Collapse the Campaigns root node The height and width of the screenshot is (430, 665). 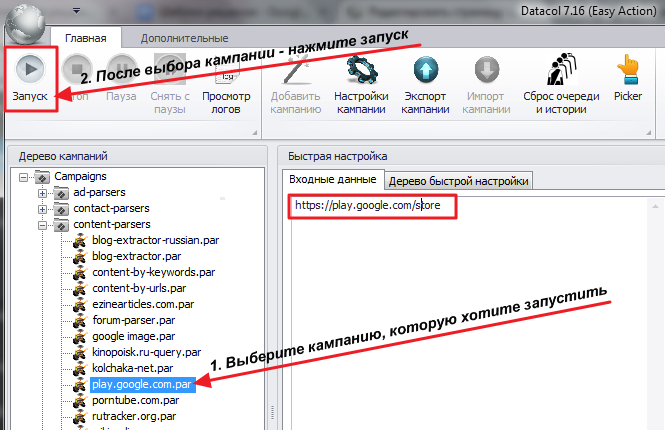click(x=24, y=177)
